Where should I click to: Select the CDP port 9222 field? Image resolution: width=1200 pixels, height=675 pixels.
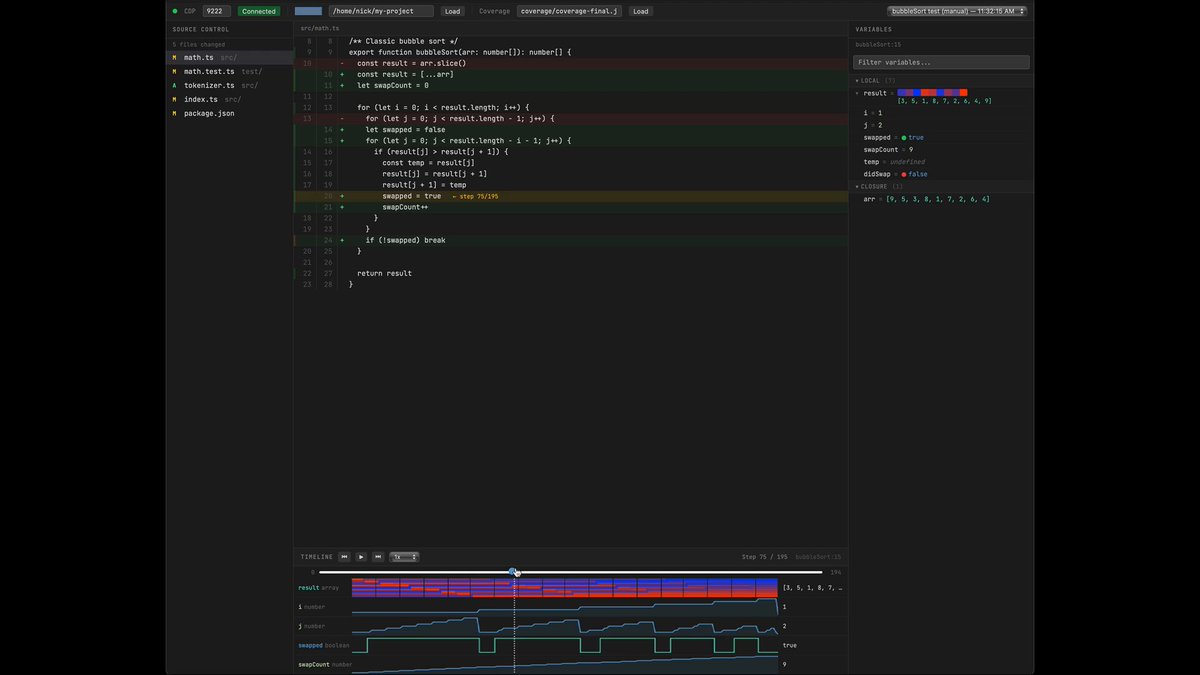(216, 11)
